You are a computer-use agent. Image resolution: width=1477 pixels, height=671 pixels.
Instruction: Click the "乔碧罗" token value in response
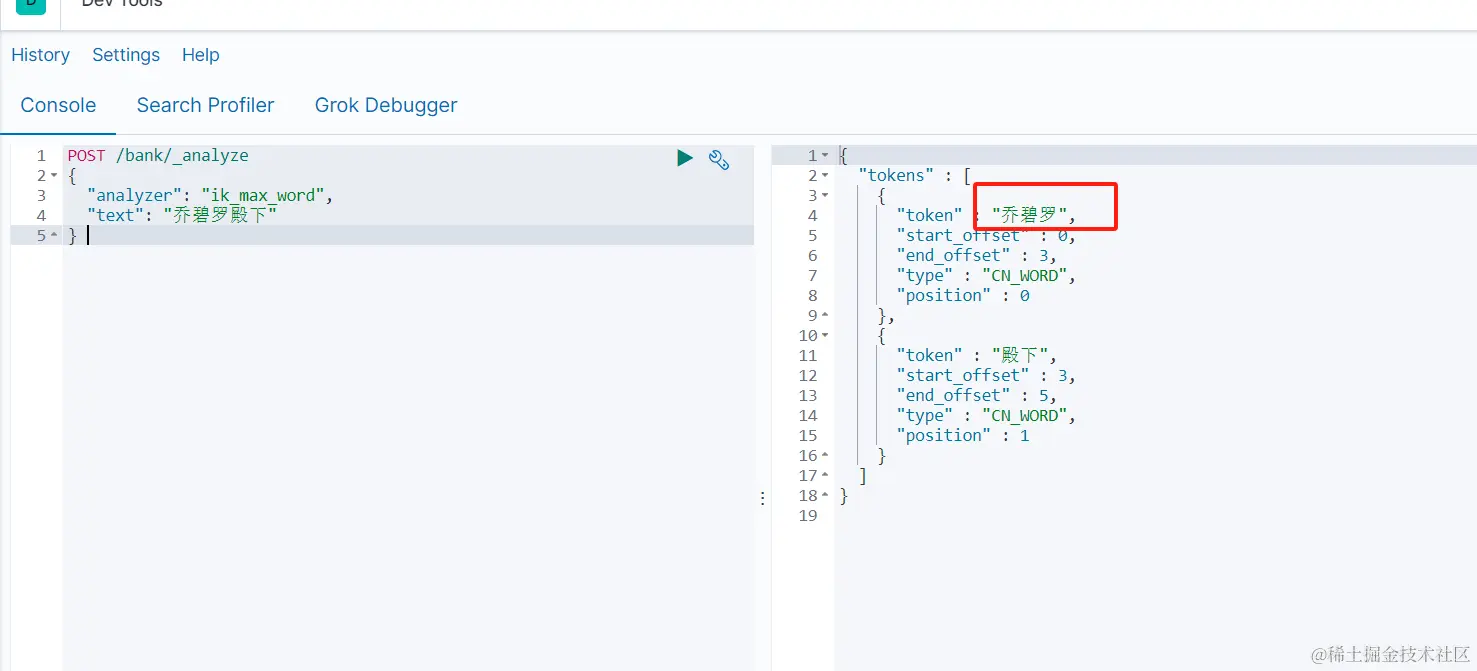pyautogui.click(x=1029, y=215)
